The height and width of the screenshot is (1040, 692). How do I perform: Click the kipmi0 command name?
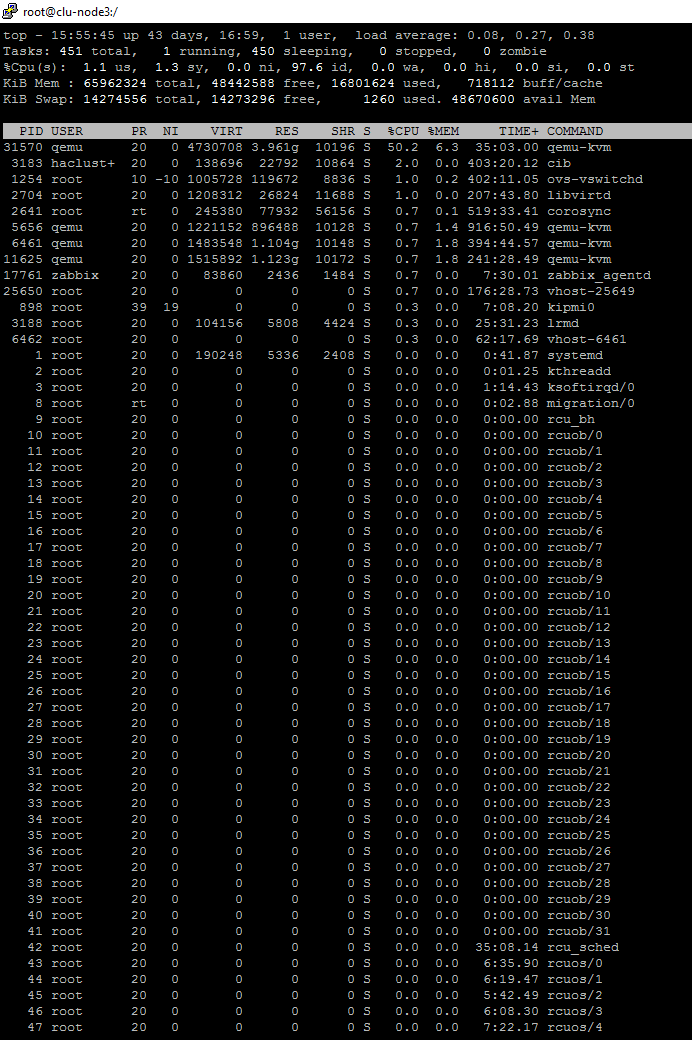[x=571, y=307]
